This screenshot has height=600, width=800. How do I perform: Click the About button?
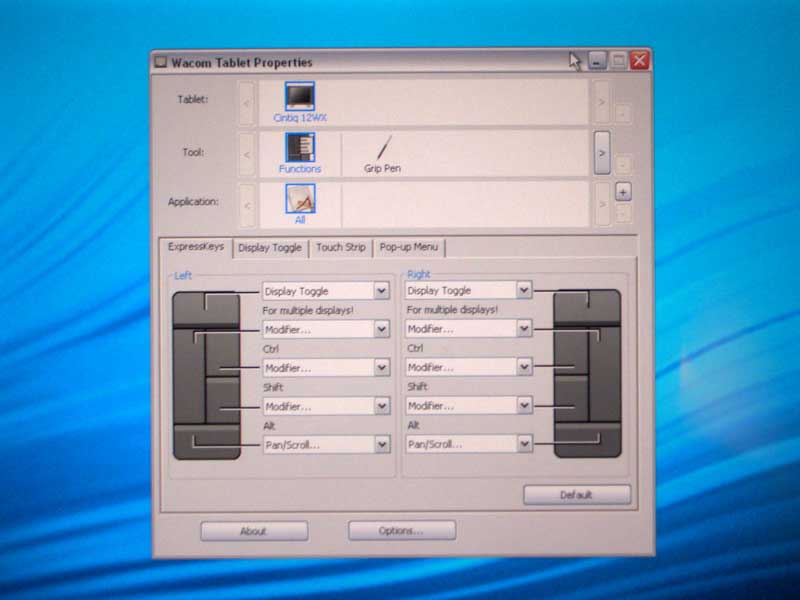254,531
